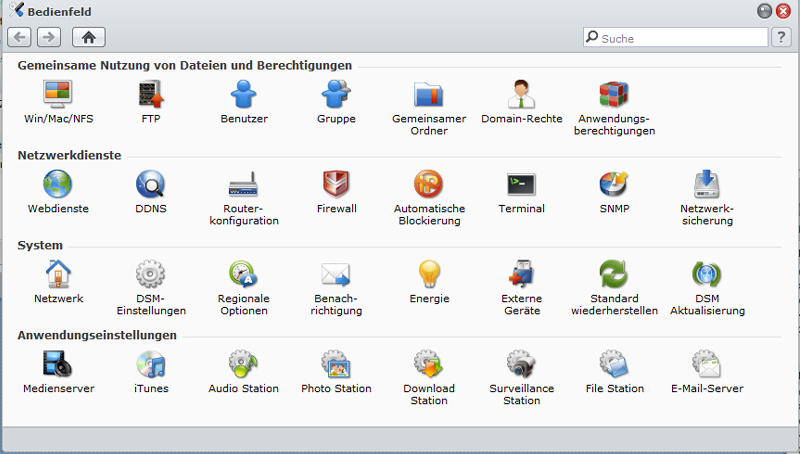Open the Routerkonfiguration icon
This screenshot has width=800, height=454.
click(x=244, y=184)
